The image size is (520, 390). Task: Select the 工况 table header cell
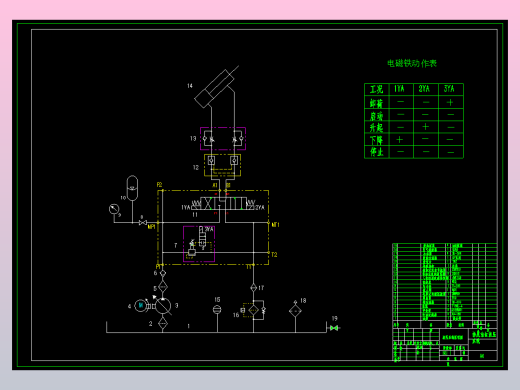click(377, 89)
